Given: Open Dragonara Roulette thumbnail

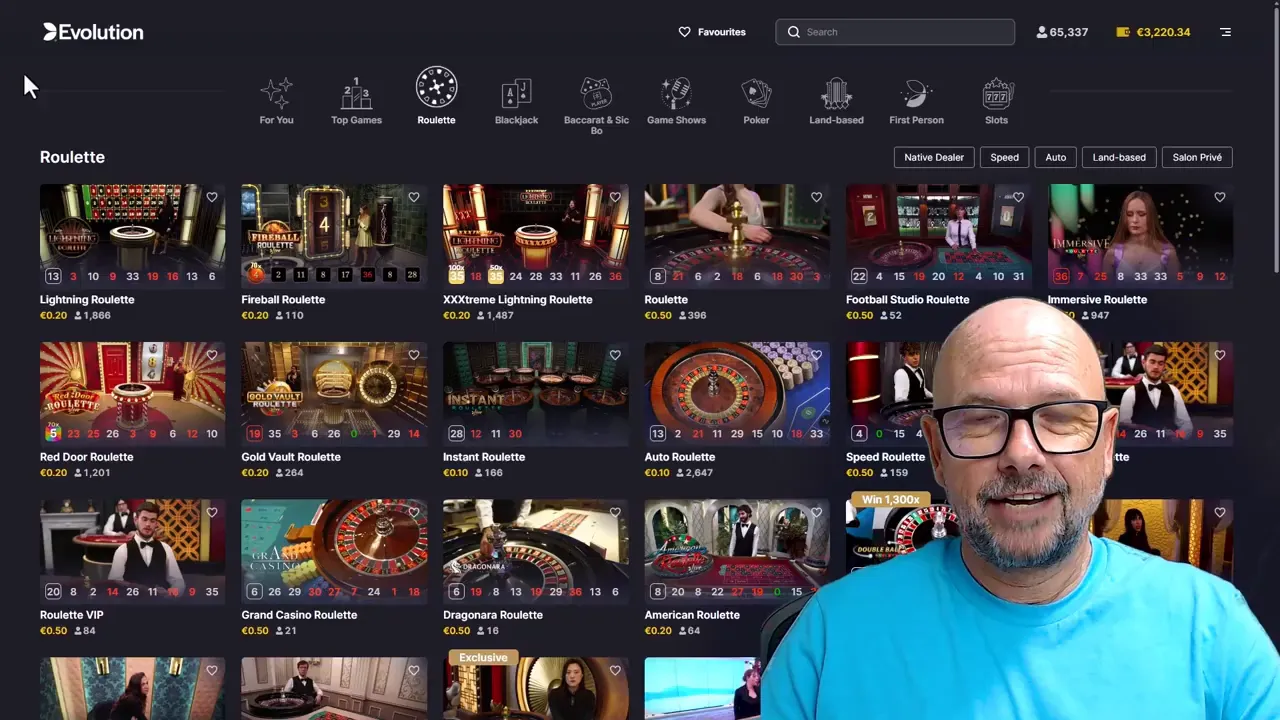Looking at the screenshot, I should [536, 550].
